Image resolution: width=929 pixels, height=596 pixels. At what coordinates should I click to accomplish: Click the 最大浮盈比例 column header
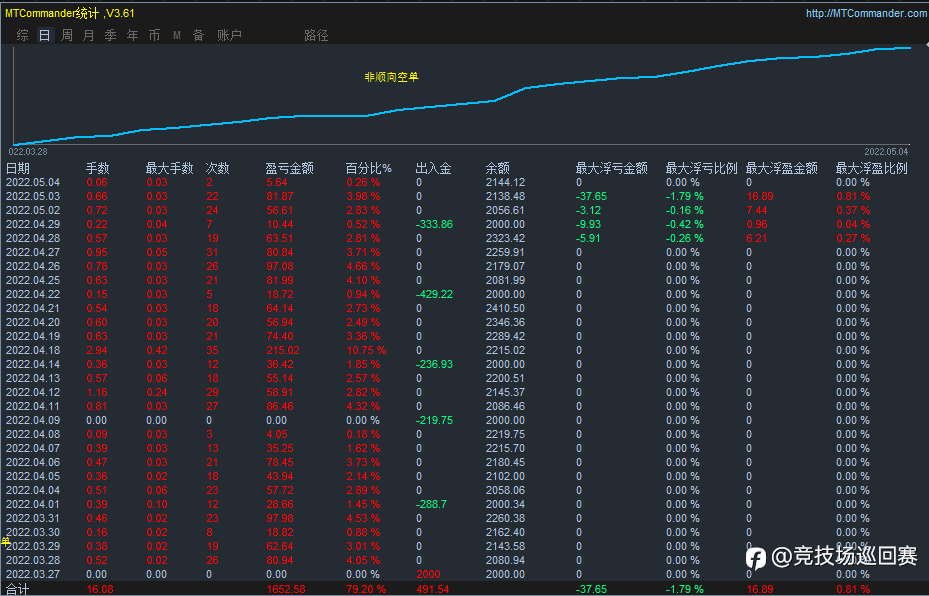point(872,168)
